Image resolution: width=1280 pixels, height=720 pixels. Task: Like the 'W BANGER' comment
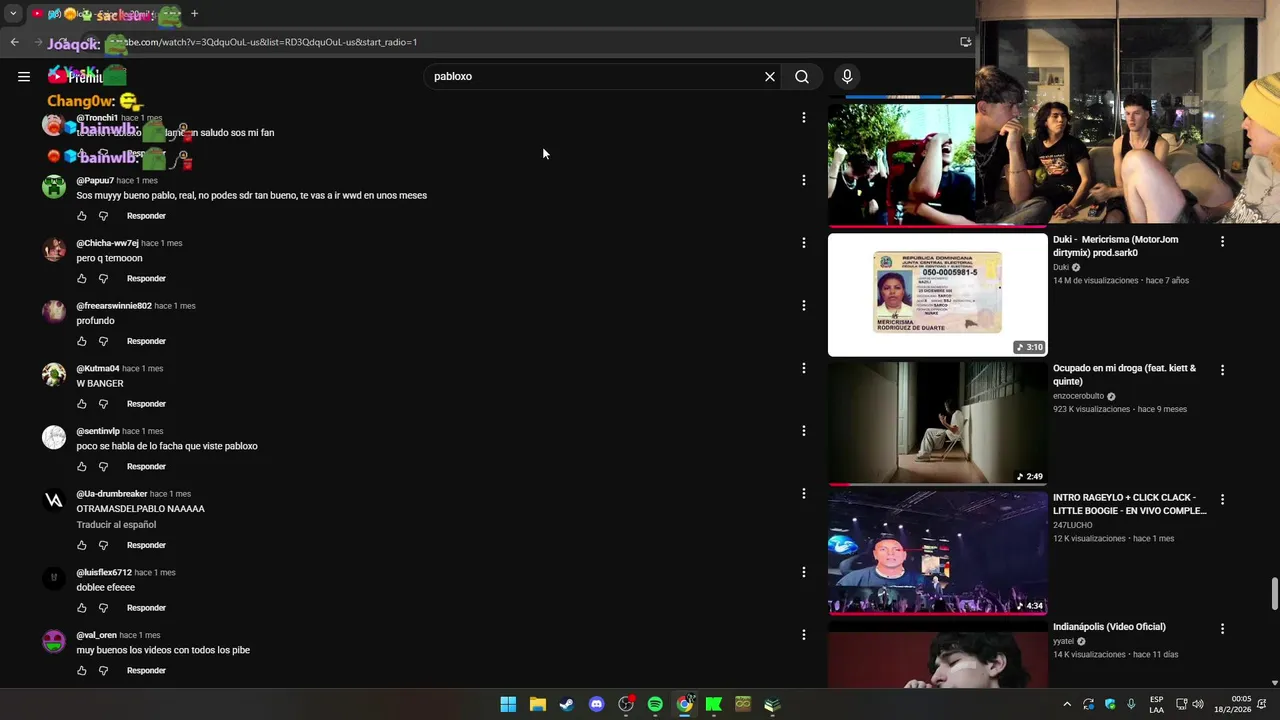pos(82,404)
